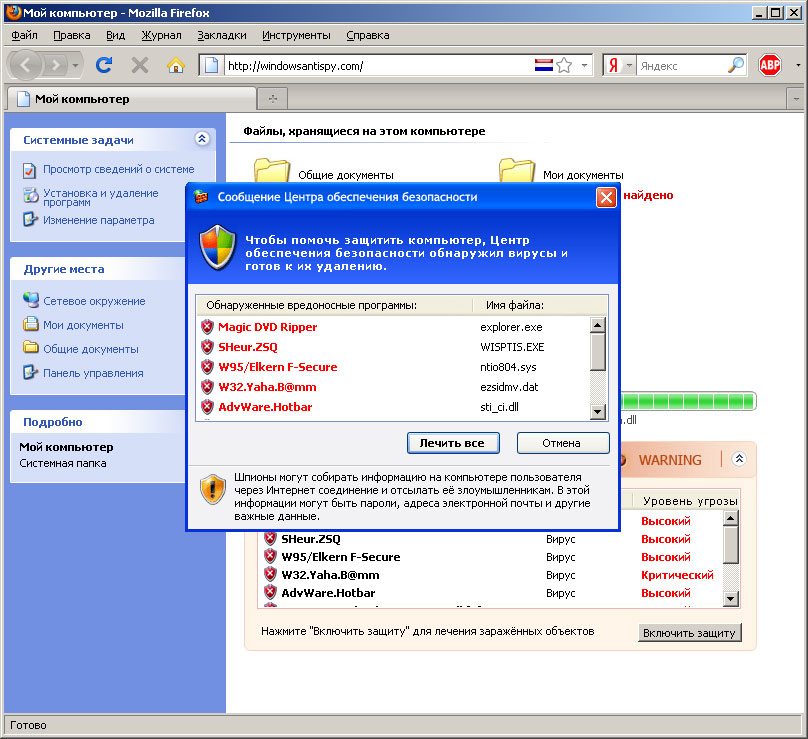Click the page icon left of the URL

[211, 65]
